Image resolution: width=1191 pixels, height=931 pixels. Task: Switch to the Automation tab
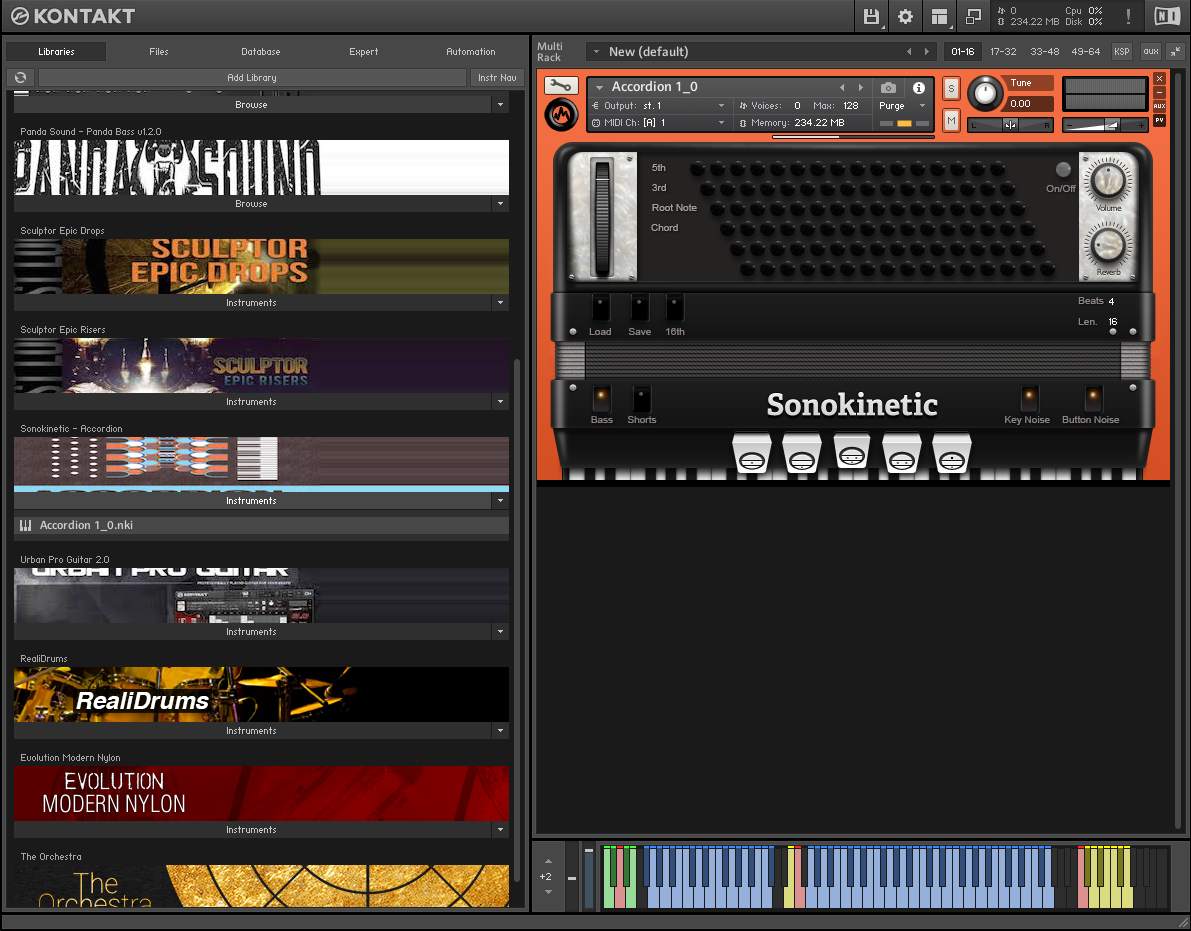(470, 52)
